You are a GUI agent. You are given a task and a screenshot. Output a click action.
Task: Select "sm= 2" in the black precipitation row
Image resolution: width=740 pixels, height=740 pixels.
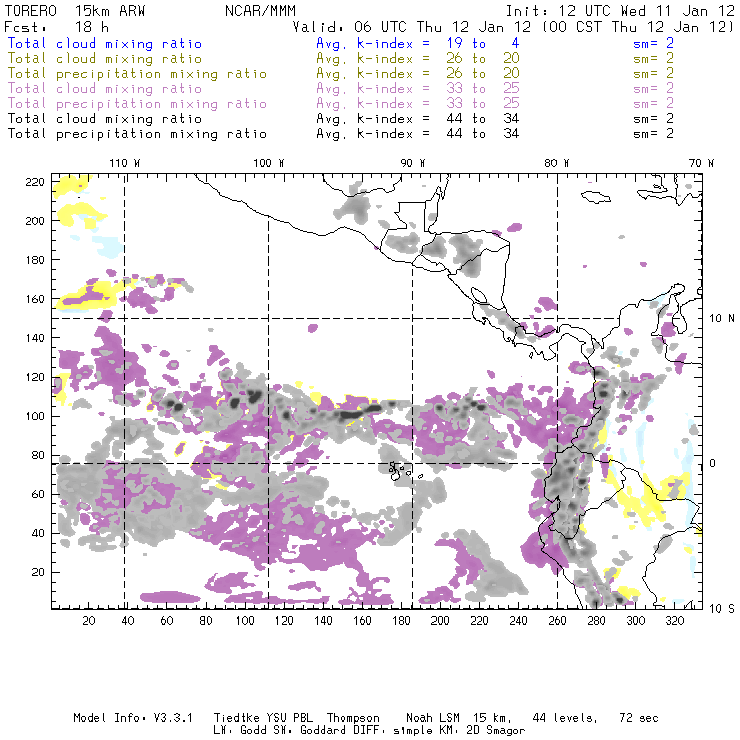(653, 134)
